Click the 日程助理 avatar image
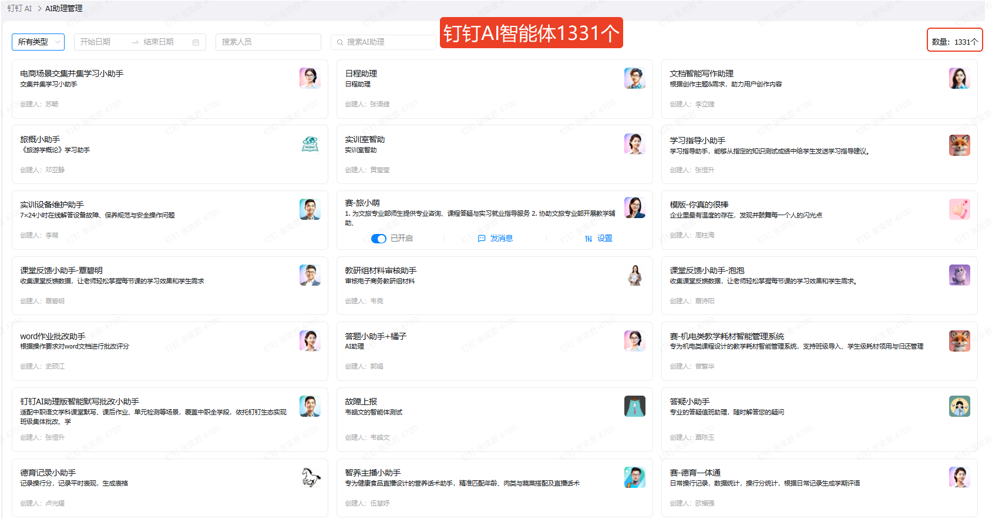The height and width of the screenshot is (522, 992). point(634,78)
